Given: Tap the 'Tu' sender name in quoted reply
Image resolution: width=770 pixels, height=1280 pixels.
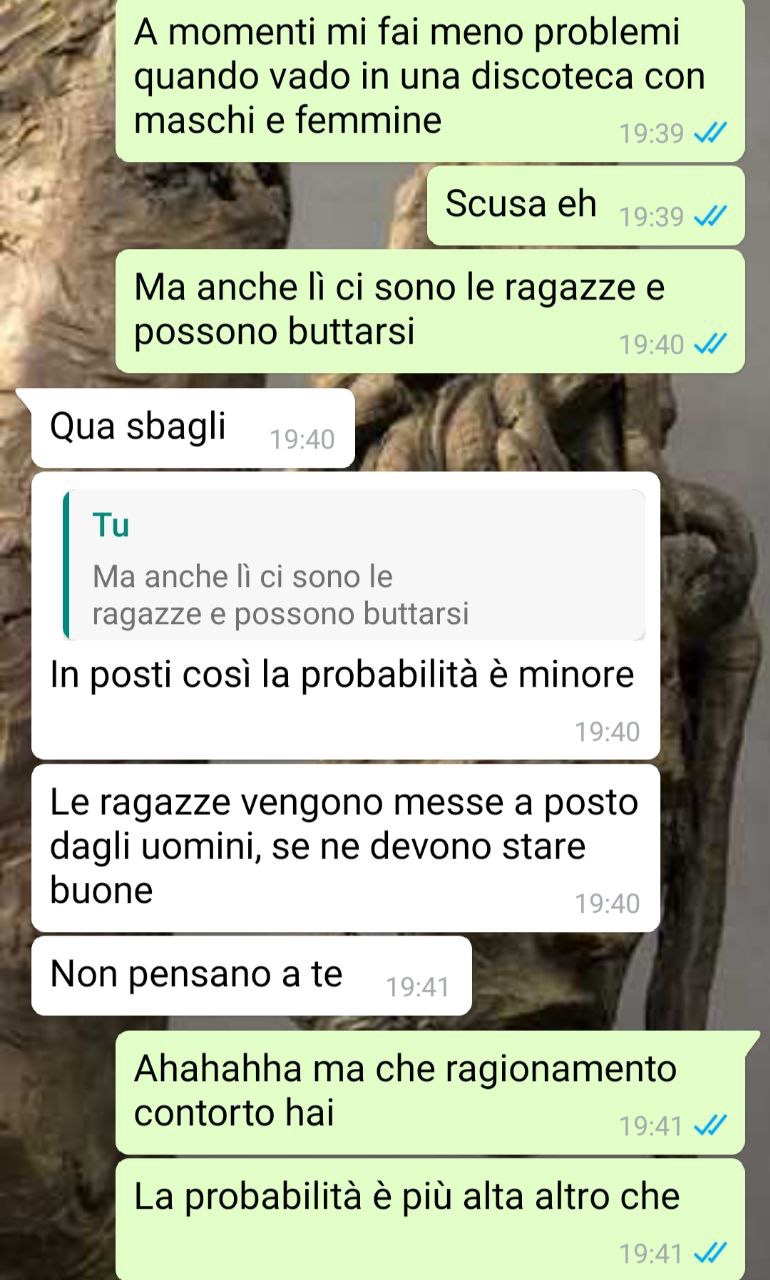Looking at the screenshot, I should [x=110, y=525].
